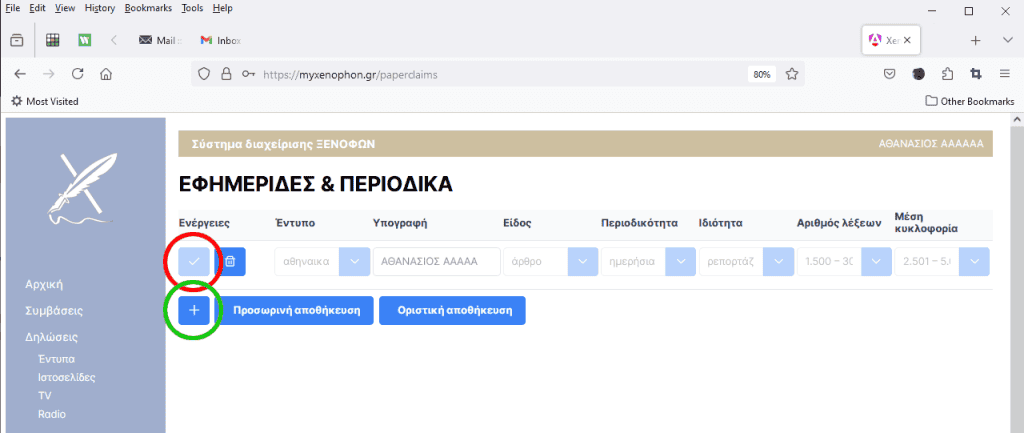The image size is (1024, 433).
Task: Add a new row with plus button
Action: tap(195, 310)
